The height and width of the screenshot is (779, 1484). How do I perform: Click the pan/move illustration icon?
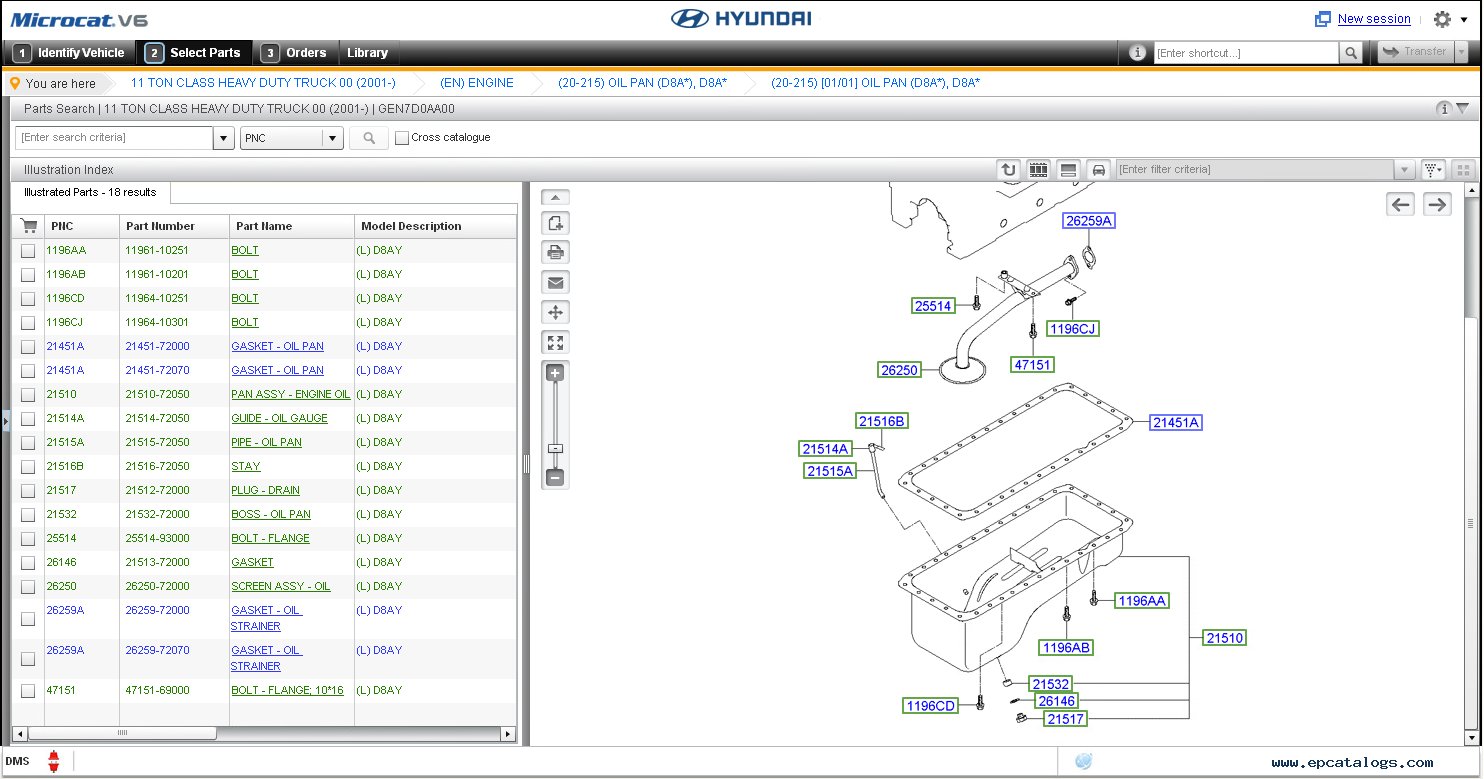click(x=556, y=313)
